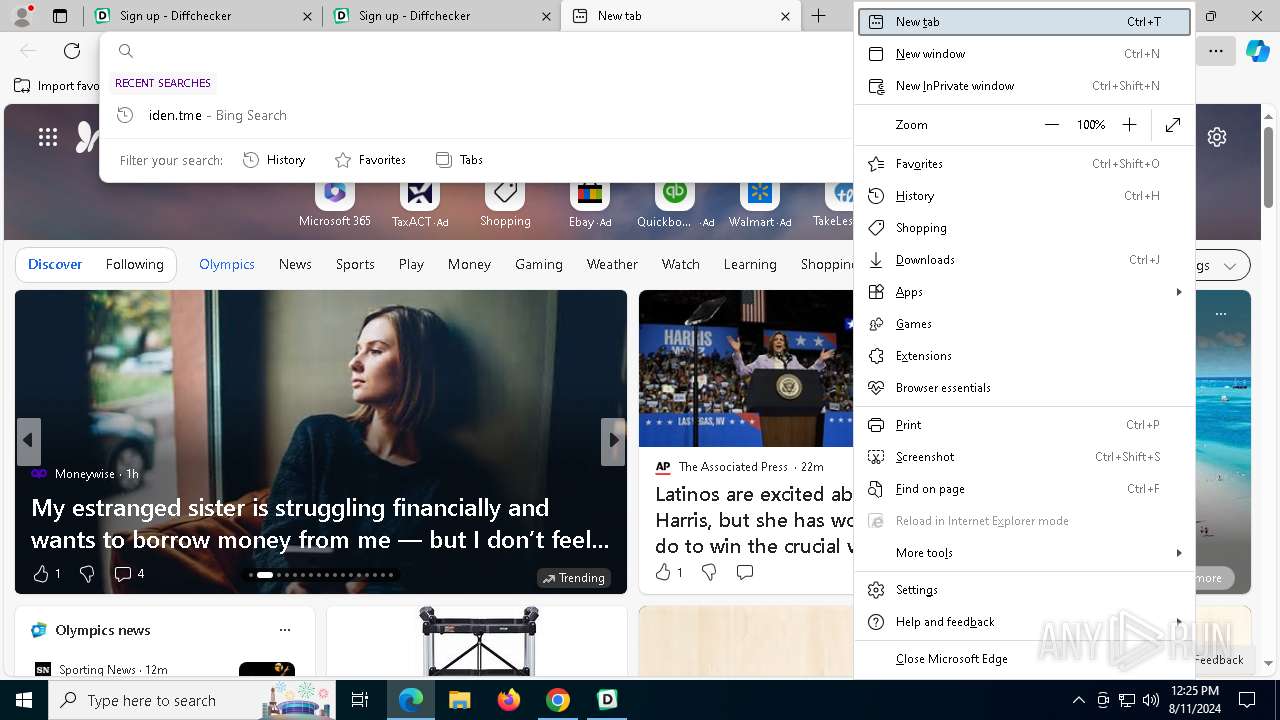Open Browser essentials
The image size is (1280, 720).
point(1024,388)
